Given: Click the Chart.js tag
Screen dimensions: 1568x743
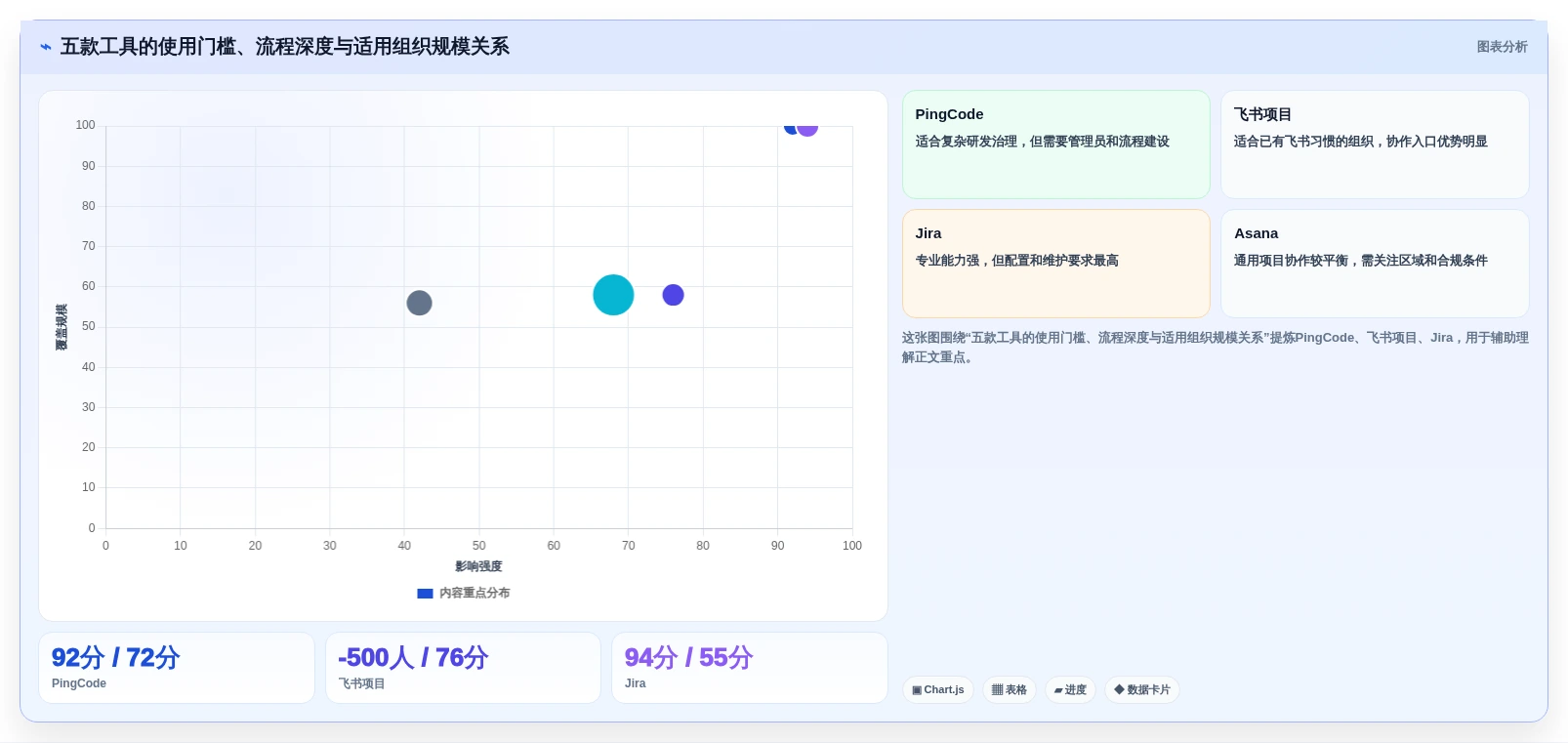Looking at the screenshot, I should pos(938,690).
